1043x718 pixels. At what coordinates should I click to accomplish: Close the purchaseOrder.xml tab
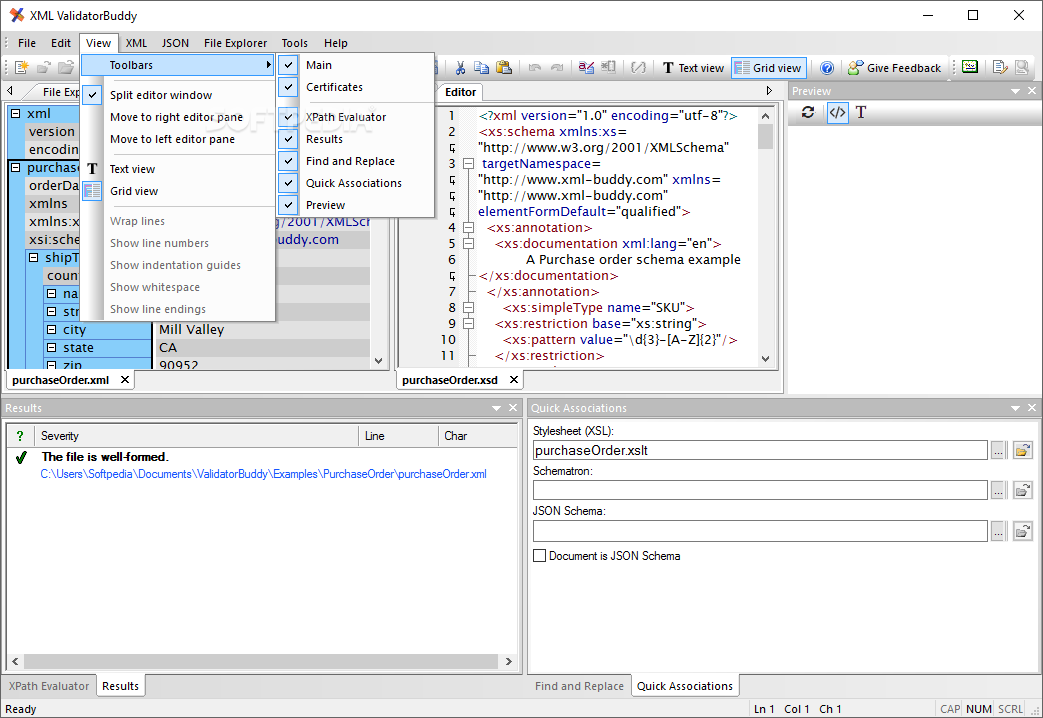click(x=124, y=380)
